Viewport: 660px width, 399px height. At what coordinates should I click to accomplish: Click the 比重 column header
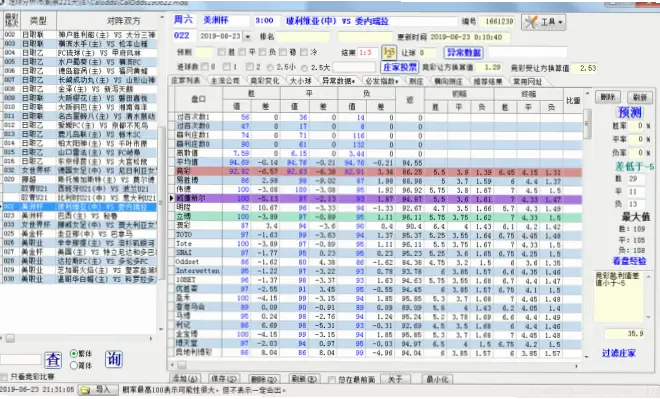(x=573, y=100)
